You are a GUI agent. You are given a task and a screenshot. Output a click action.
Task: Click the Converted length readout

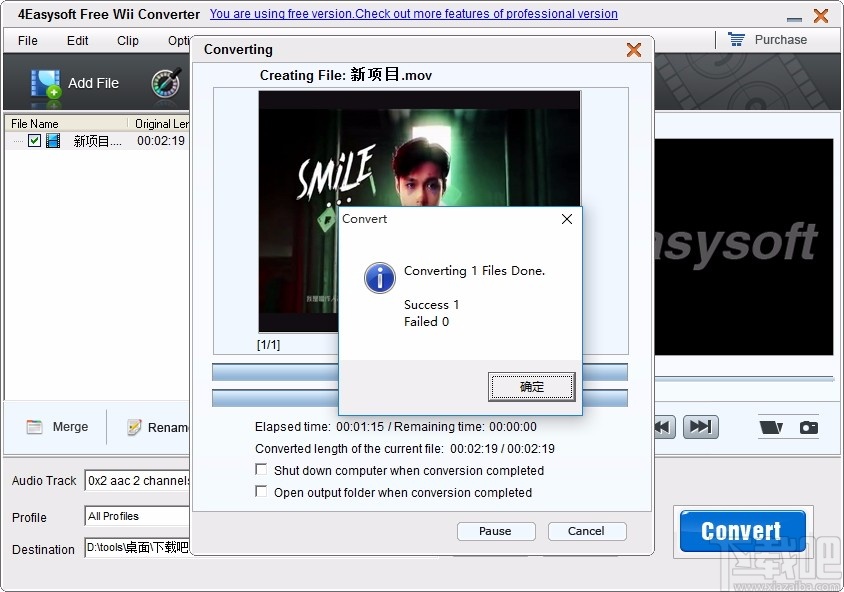[x=405, y=448]
